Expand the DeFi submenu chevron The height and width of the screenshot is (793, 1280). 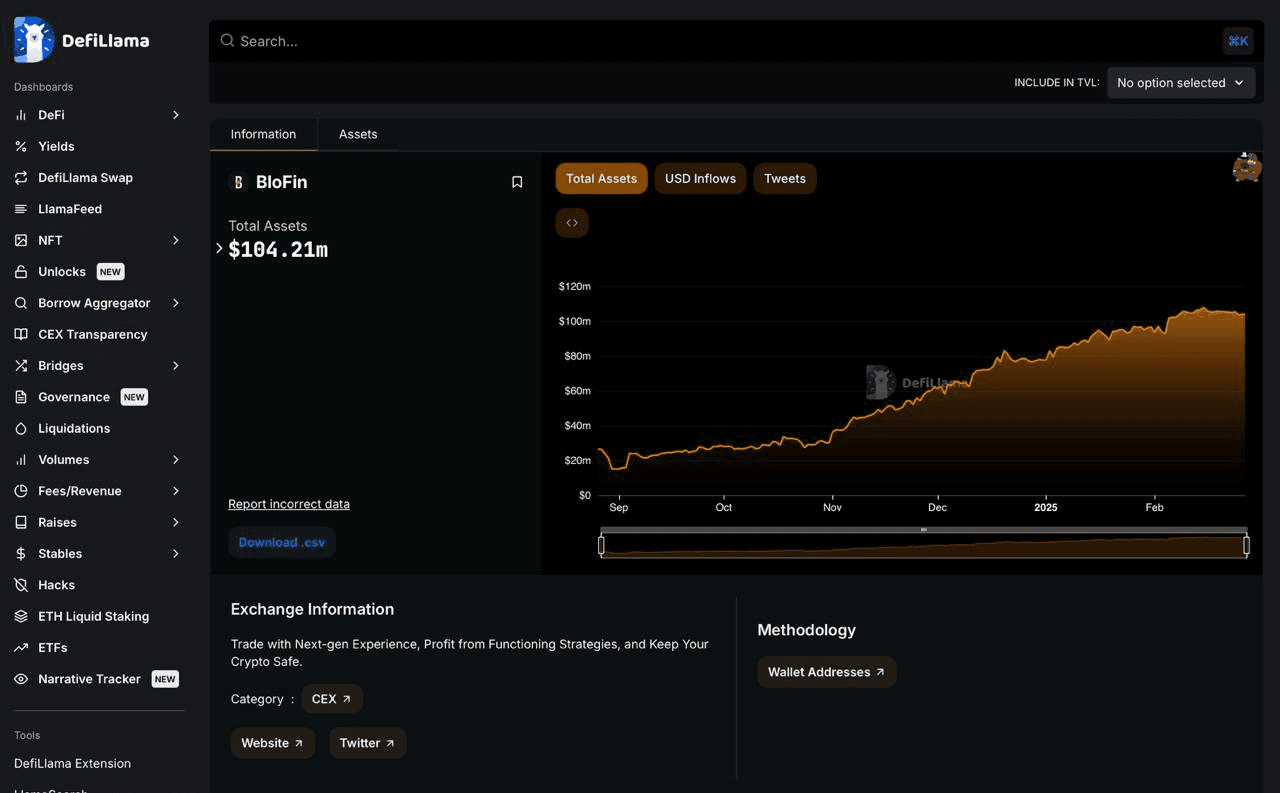pyautogui.click(x=176, y=115)
